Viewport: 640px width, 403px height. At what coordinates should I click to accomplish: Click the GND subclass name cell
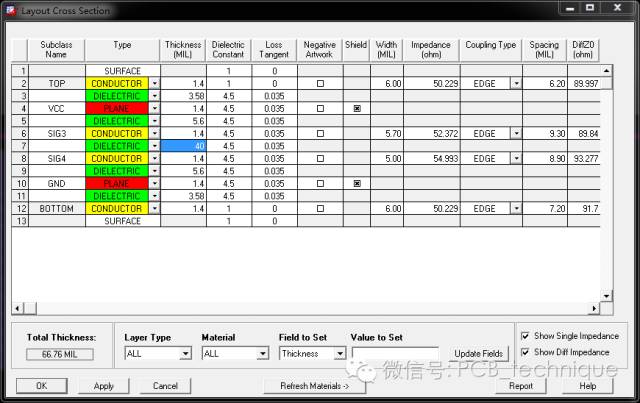[57, 184]
